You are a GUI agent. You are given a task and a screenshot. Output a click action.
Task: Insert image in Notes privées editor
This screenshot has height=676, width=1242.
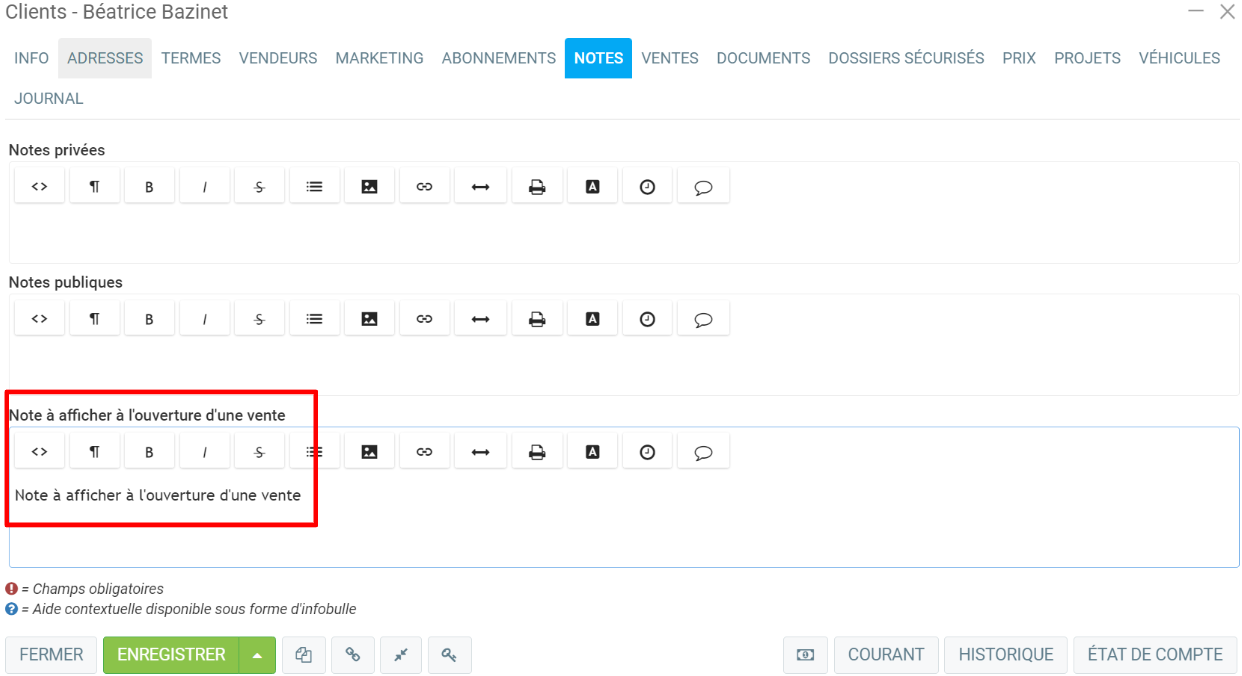(369, 186)
